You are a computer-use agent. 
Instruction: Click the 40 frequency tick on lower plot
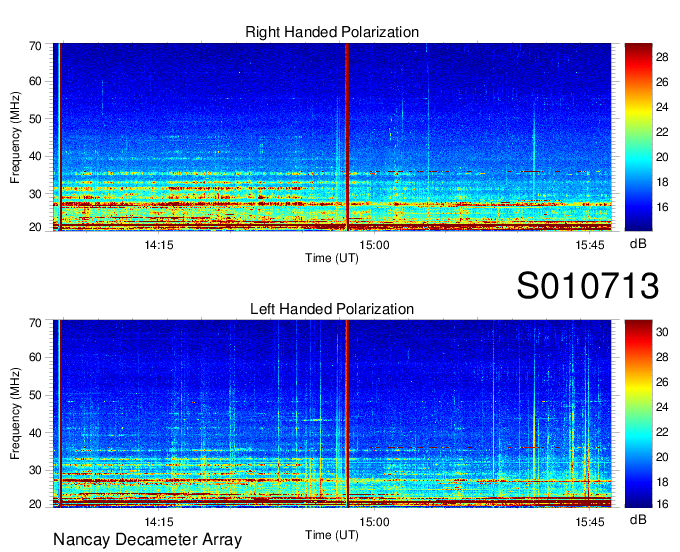[x=35, y=433]
